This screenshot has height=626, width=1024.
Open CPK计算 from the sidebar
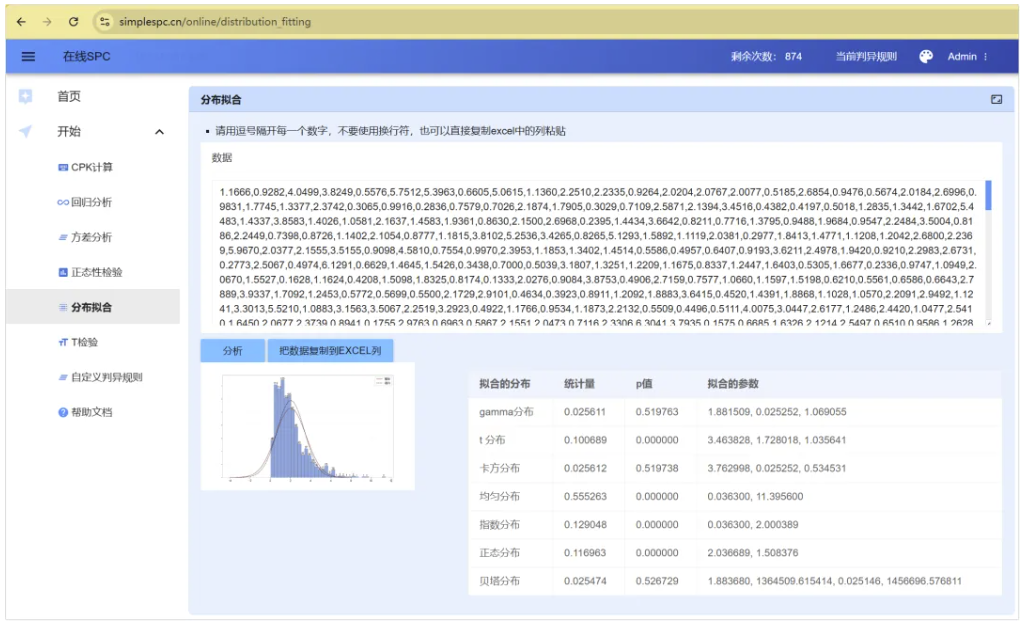click(x=91, y=167)
